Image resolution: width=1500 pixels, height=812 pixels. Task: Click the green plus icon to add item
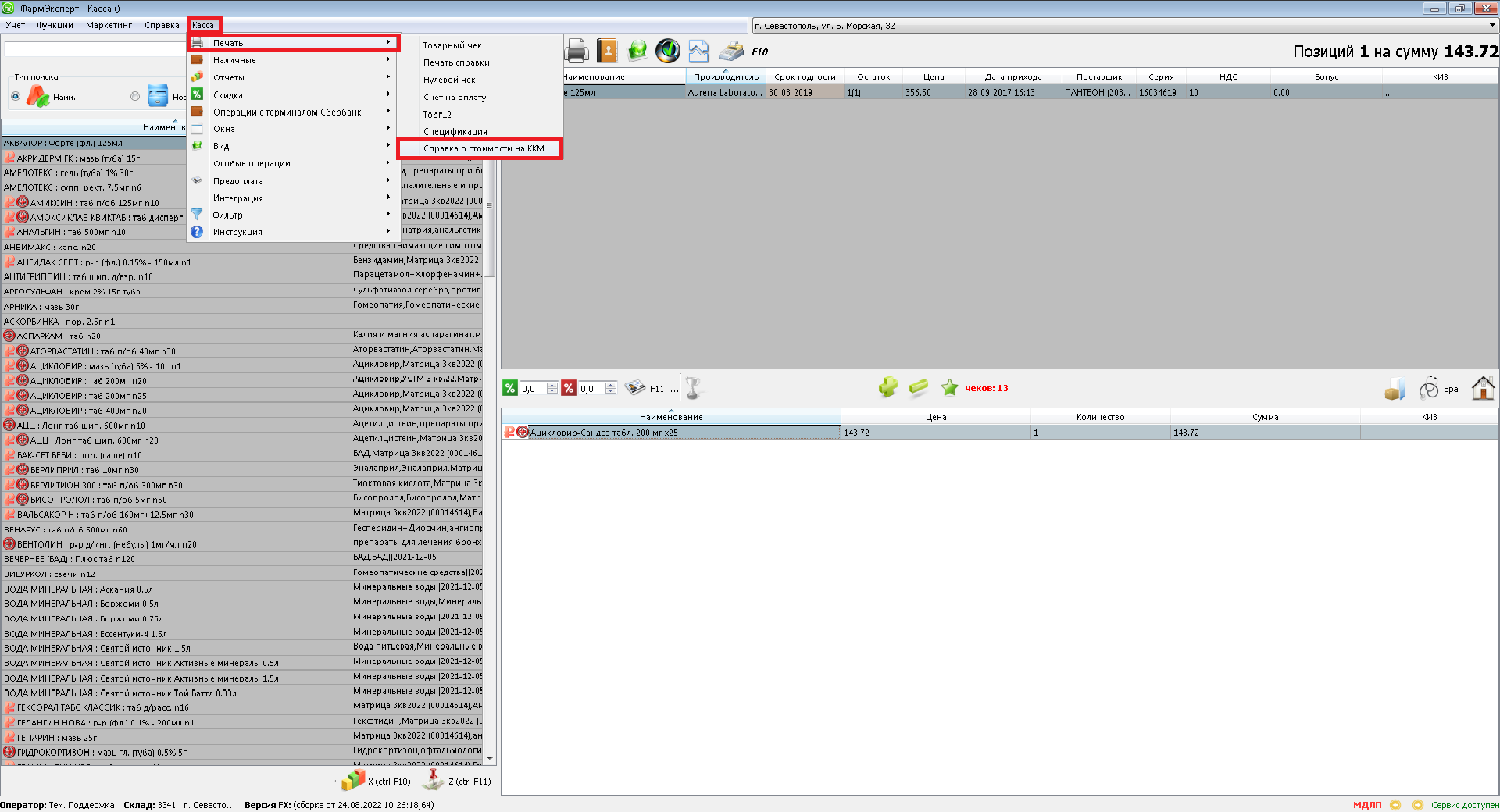click(887, 388)
